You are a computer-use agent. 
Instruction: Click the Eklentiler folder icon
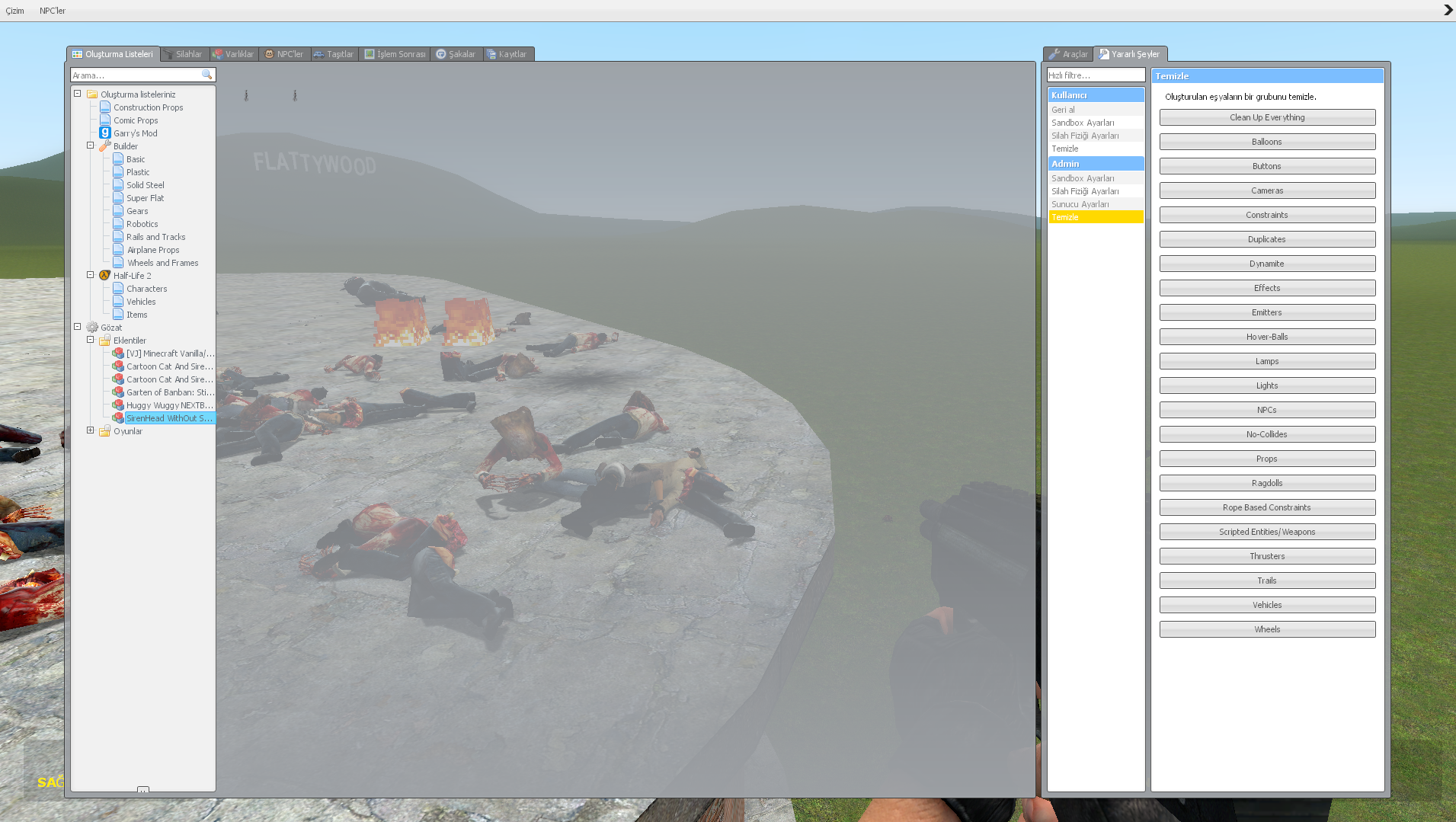(105, 341)
